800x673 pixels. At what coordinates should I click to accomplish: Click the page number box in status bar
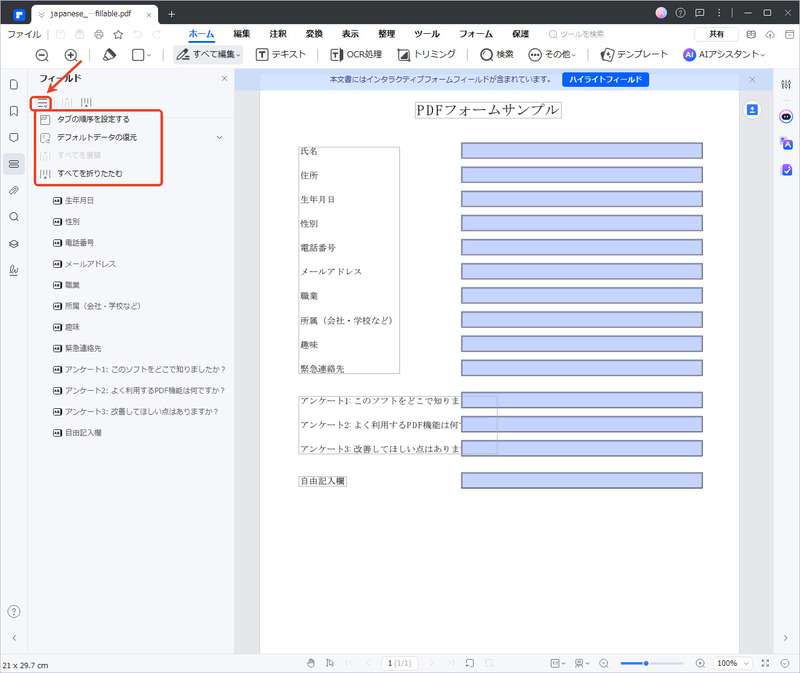point(399,663)
